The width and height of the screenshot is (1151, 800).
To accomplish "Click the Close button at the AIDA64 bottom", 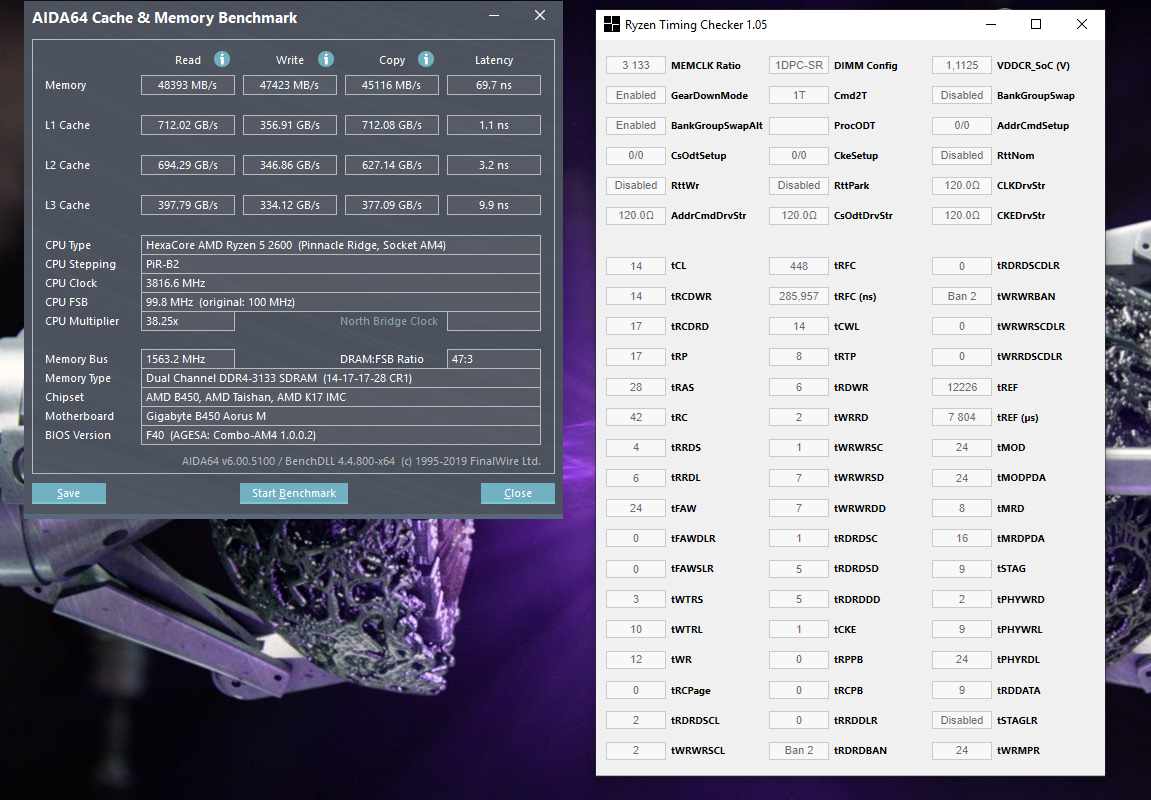I will [x=518, y=493].
